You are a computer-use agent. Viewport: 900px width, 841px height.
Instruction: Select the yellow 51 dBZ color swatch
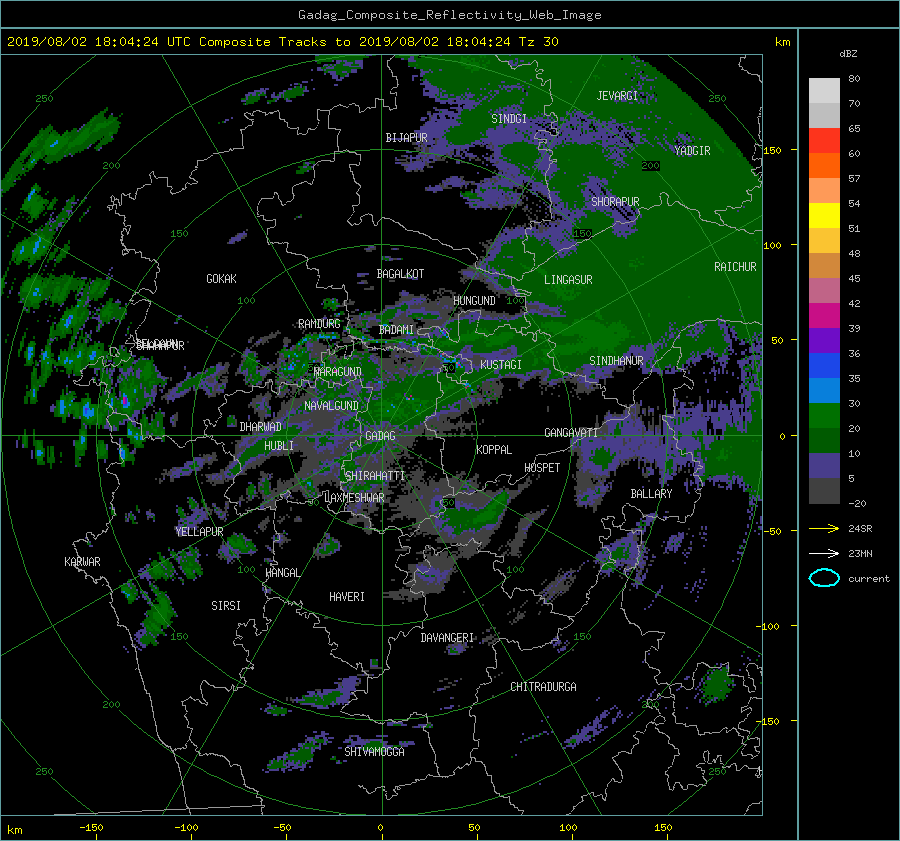point(824,216)
